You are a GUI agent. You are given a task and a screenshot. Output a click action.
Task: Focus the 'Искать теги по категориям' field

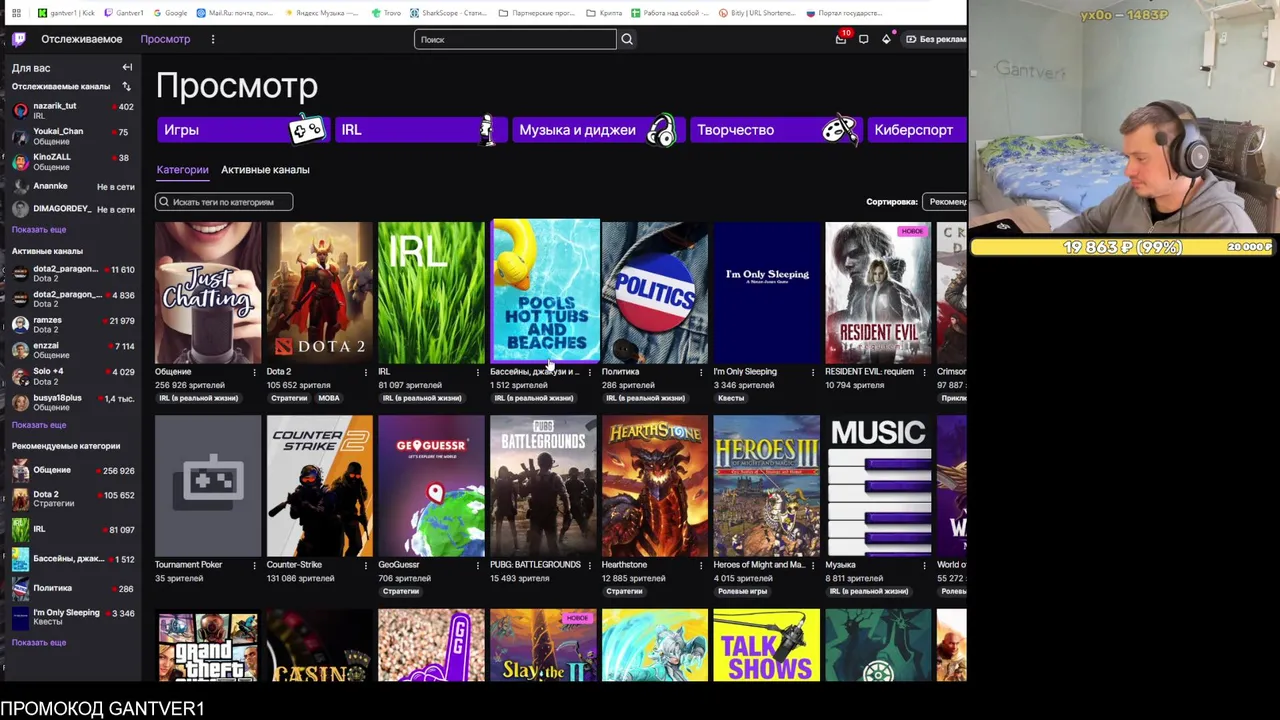click(224, 202)
